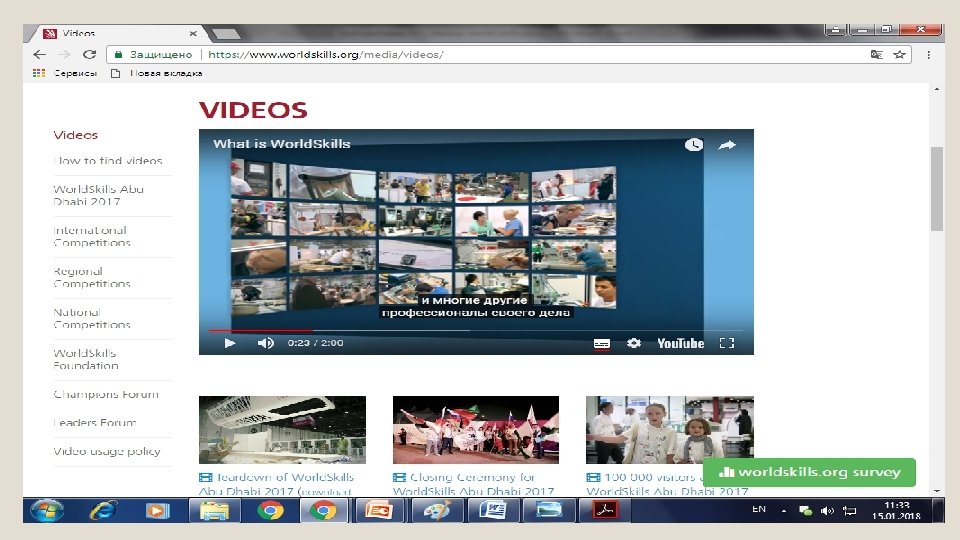Switch to first Chrome taskbar icon

[270, 510]
